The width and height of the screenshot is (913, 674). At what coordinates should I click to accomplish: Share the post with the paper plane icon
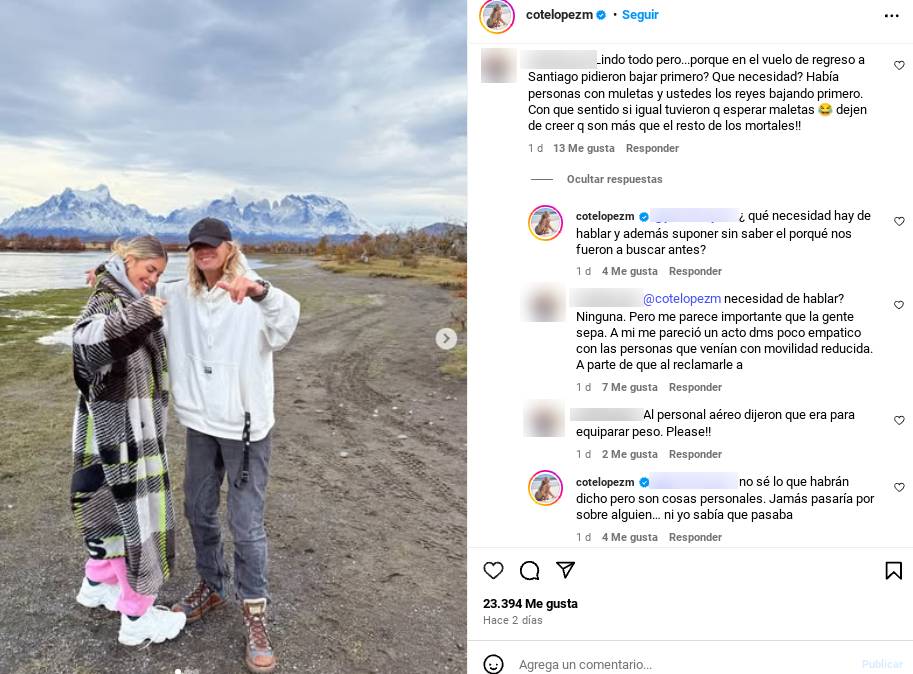pyautogui.click(x=565, y=570)
